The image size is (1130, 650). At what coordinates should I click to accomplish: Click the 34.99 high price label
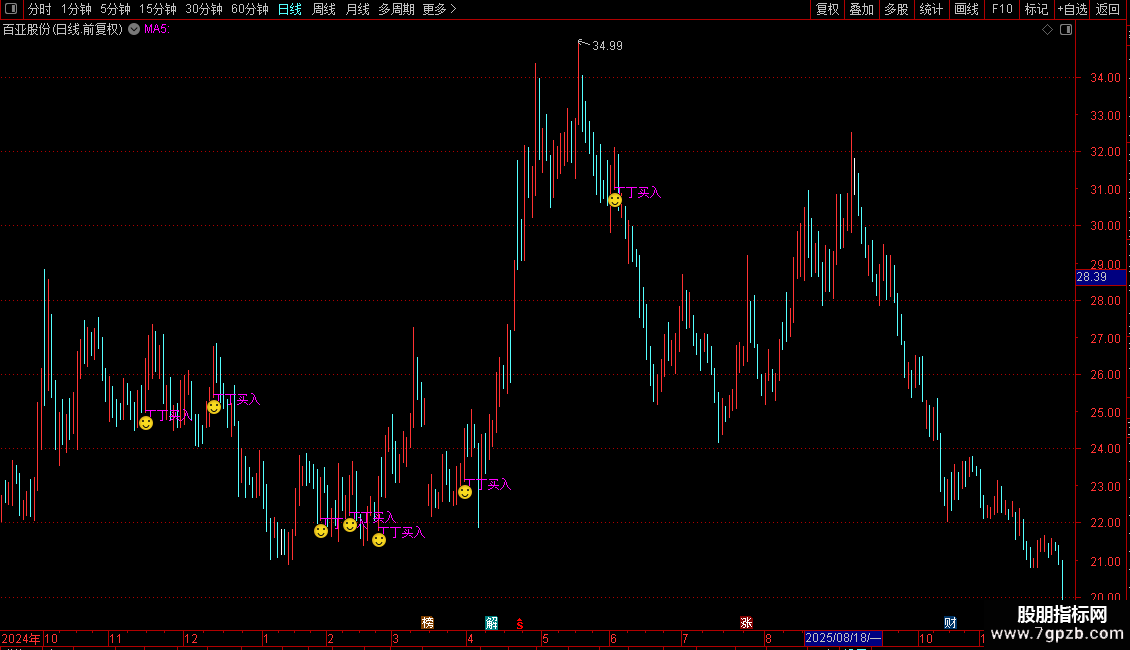(x=607, y=45)
